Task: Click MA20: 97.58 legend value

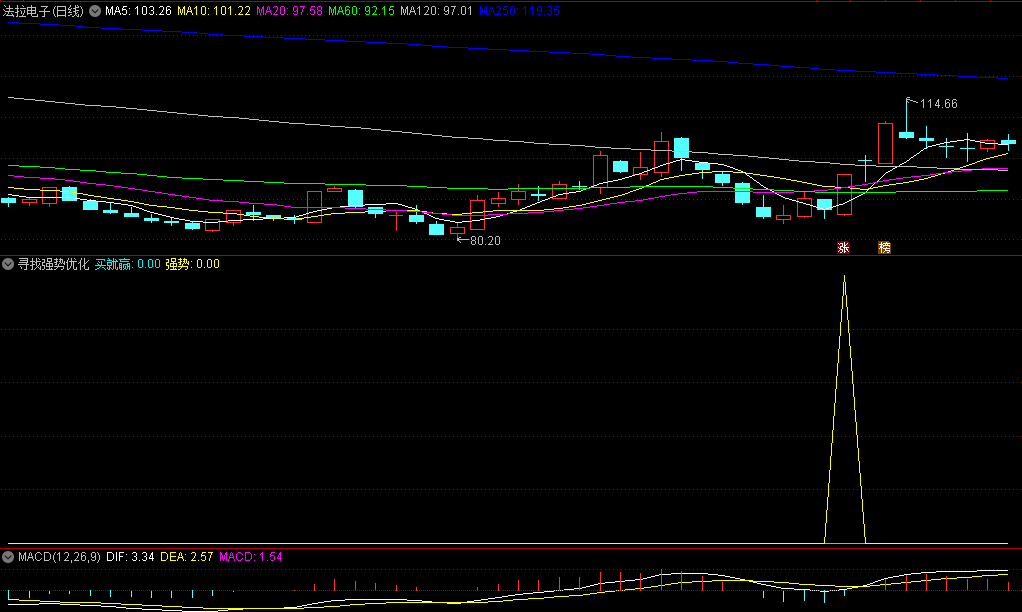Action: (x=289, y=11)
